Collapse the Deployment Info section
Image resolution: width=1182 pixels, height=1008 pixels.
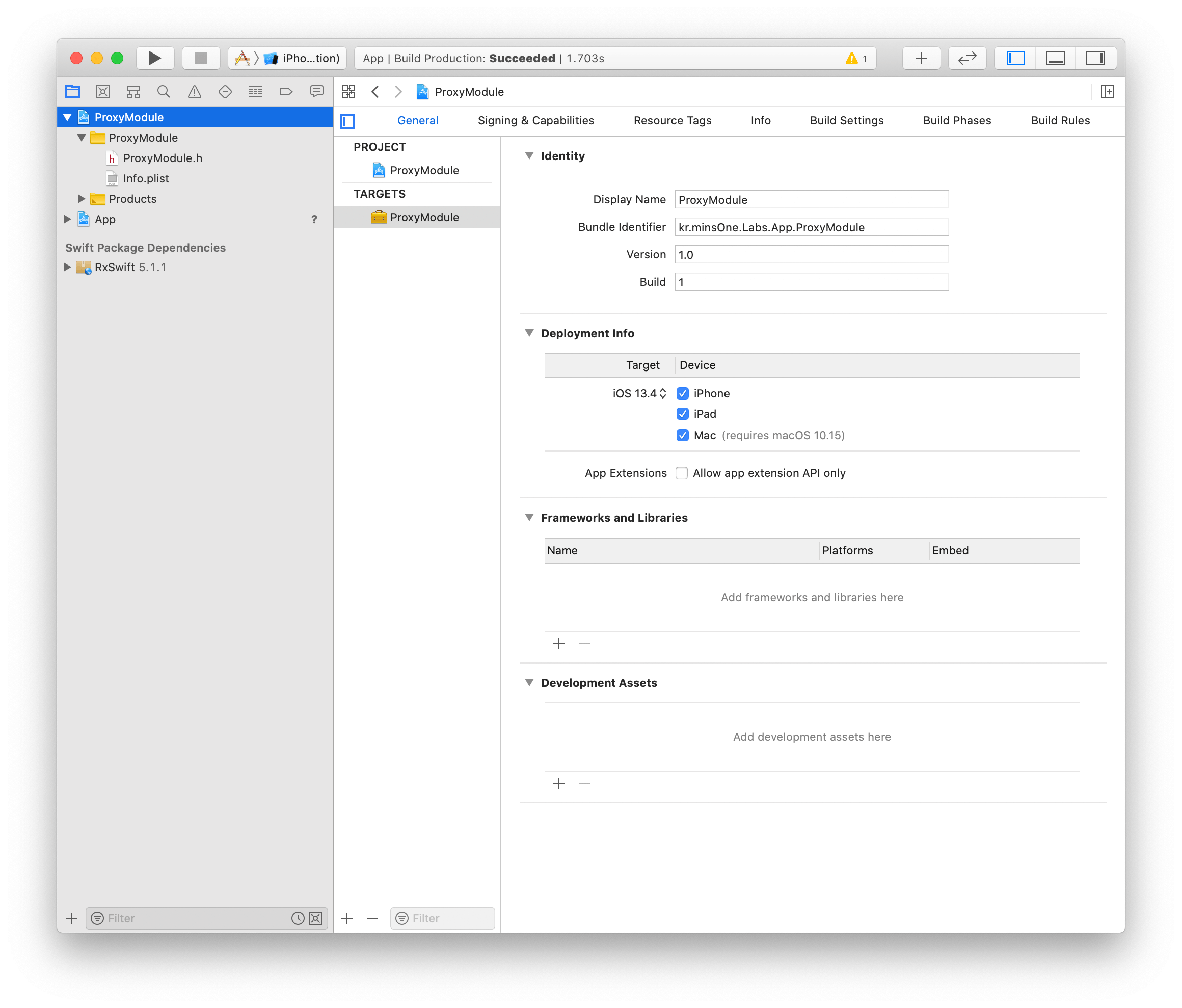[x=529, y=333]
